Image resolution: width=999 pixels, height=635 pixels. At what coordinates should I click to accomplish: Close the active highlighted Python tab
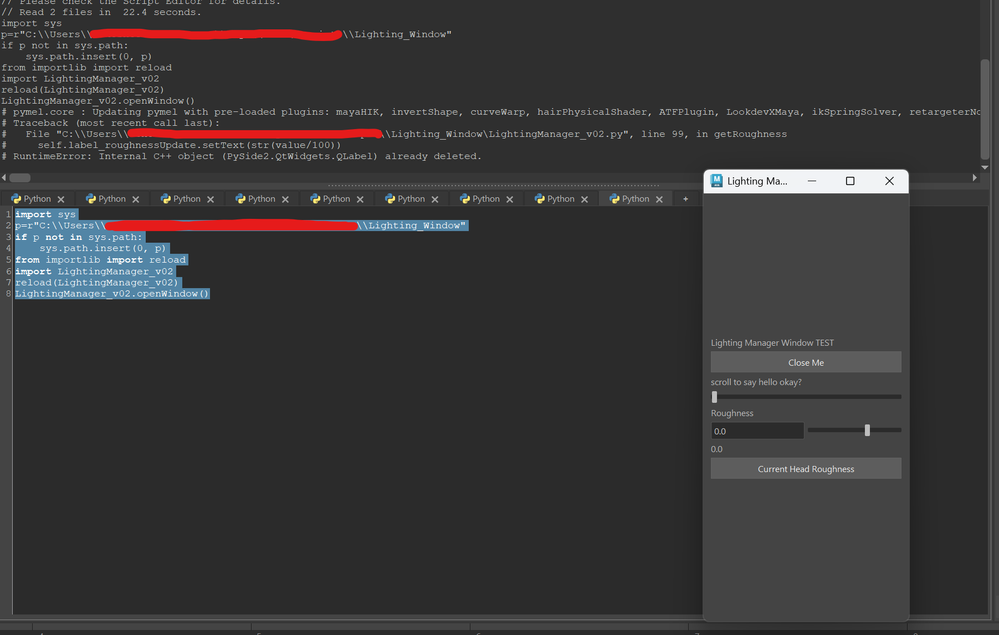click(659, 199)
